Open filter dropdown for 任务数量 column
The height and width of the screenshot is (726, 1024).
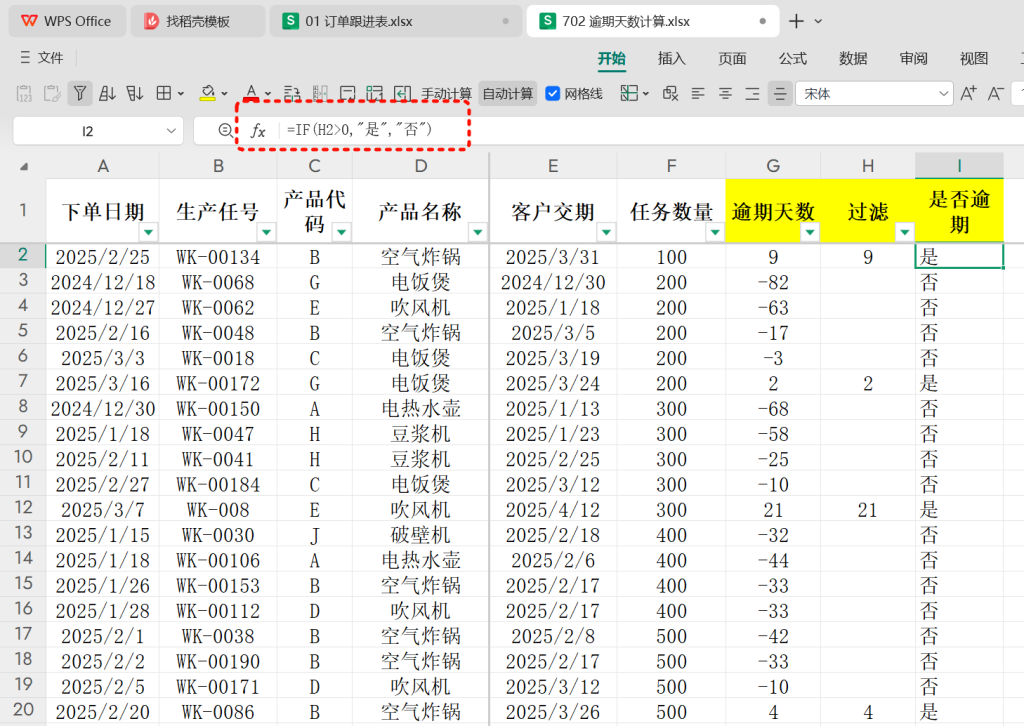pos(716,232)
